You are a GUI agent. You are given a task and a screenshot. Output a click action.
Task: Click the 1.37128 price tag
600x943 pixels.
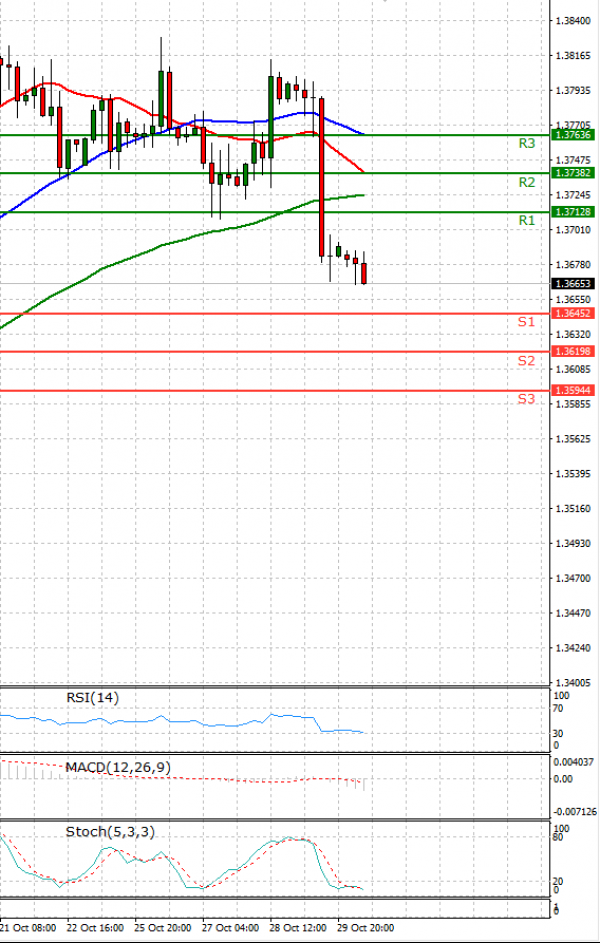pos(574,212)
